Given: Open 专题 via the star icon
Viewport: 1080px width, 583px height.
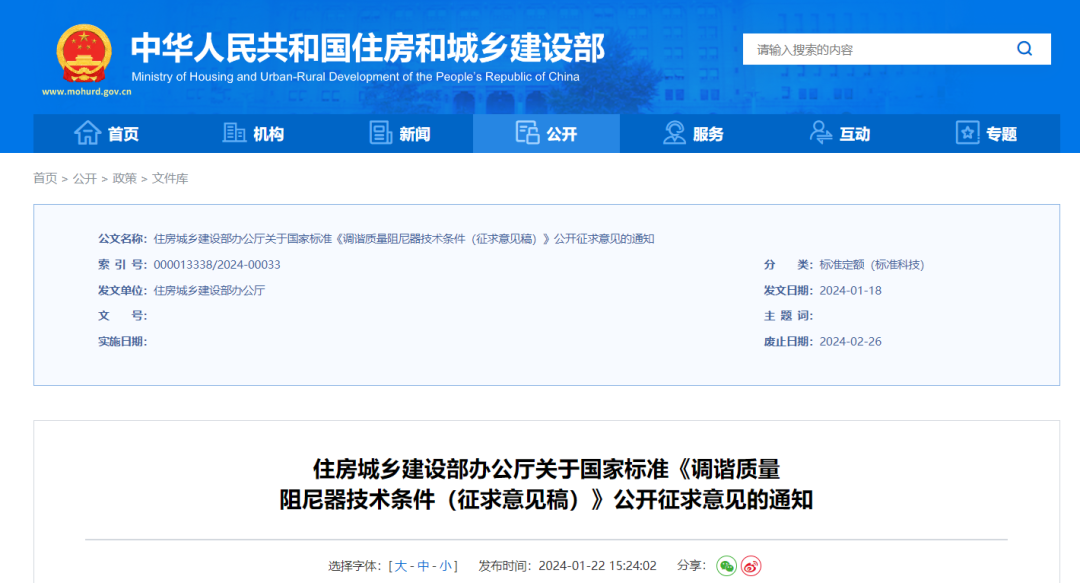Looking at the screenshot, I should 966,133.
